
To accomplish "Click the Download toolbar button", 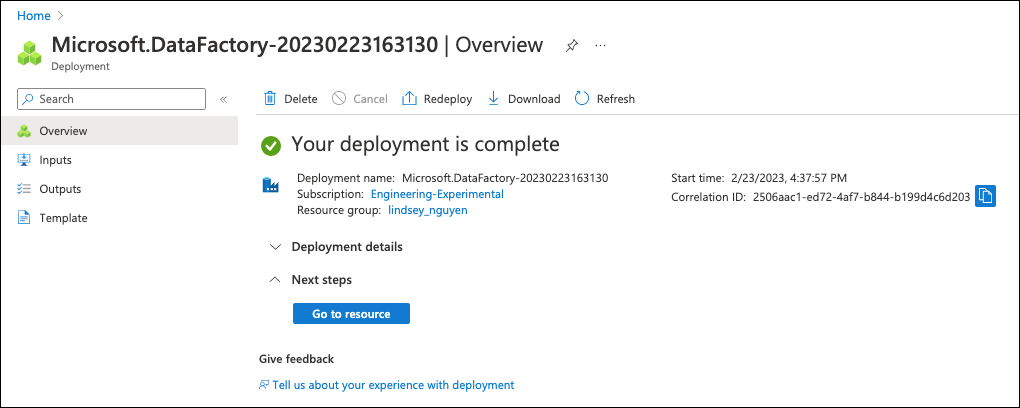I will [524, 99].
